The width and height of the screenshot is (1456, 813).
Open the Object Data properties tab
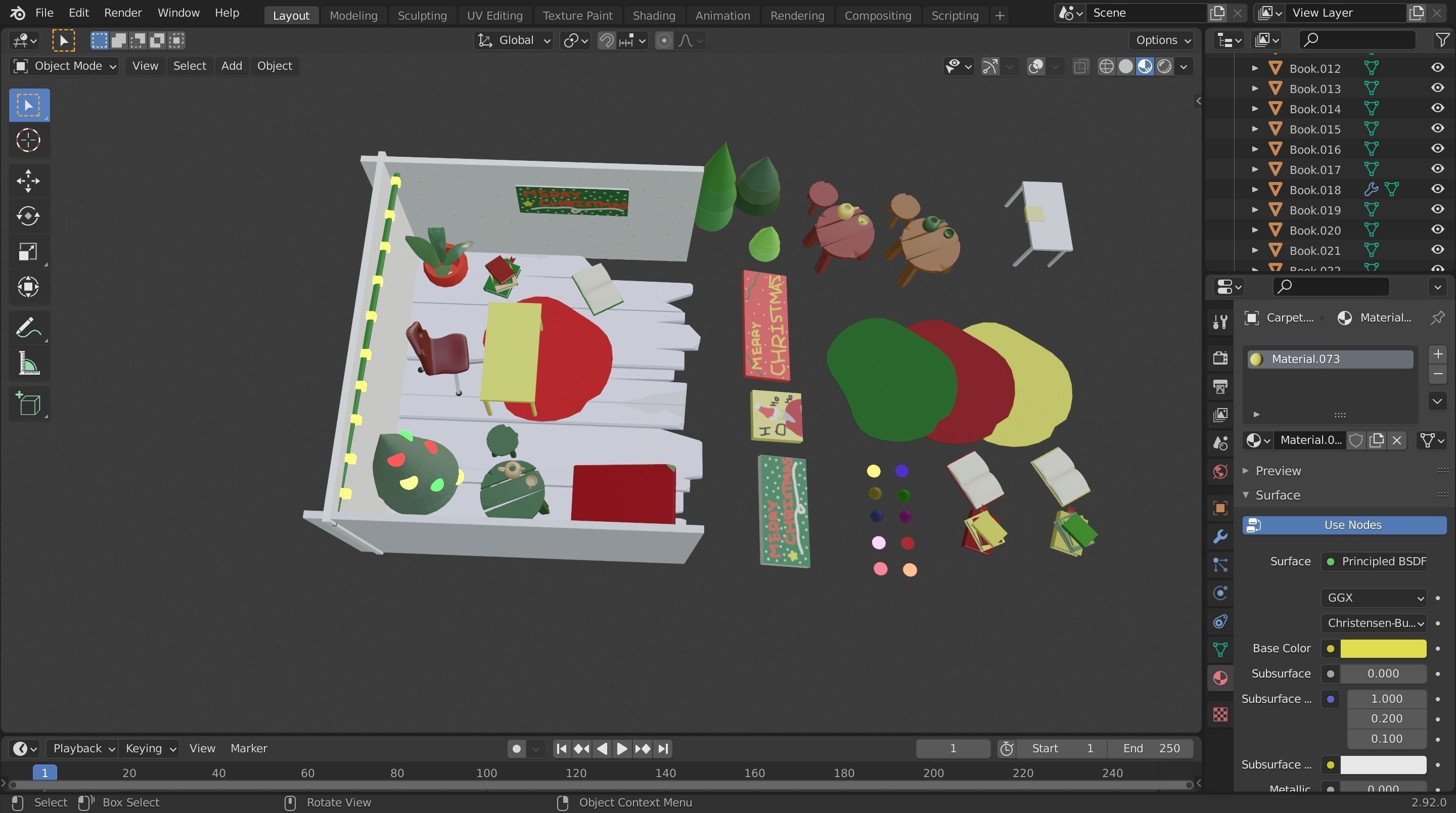pos(1220,650)
